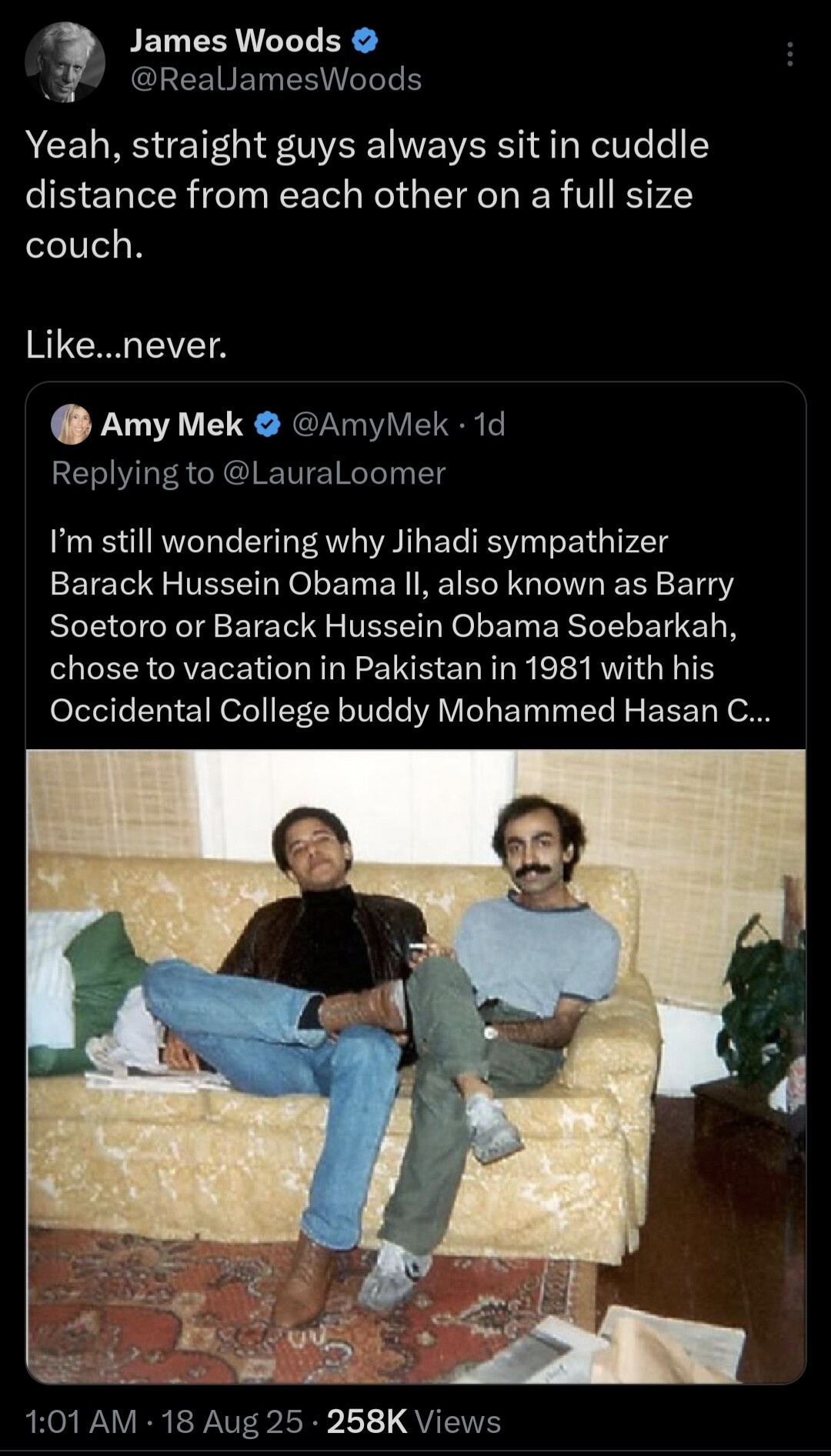Image resolution: width=831 pixels, height=1456 pixels.
Task: Tap the 18 Aug 25 date
Action: pos(232,1421)
